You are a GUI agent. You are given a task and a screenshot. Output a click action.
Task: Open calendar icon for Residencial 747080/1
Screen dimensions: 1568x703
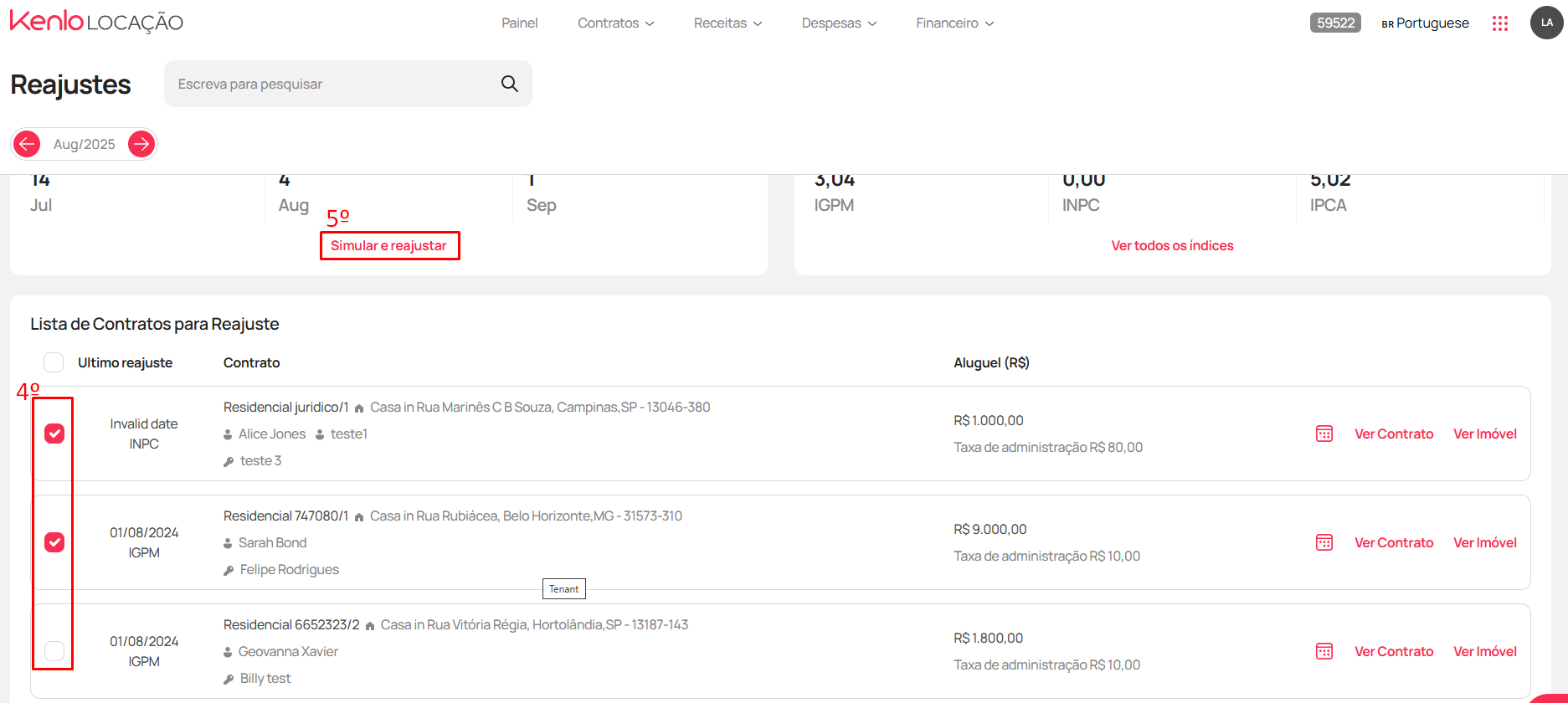tap(1324, 542)
